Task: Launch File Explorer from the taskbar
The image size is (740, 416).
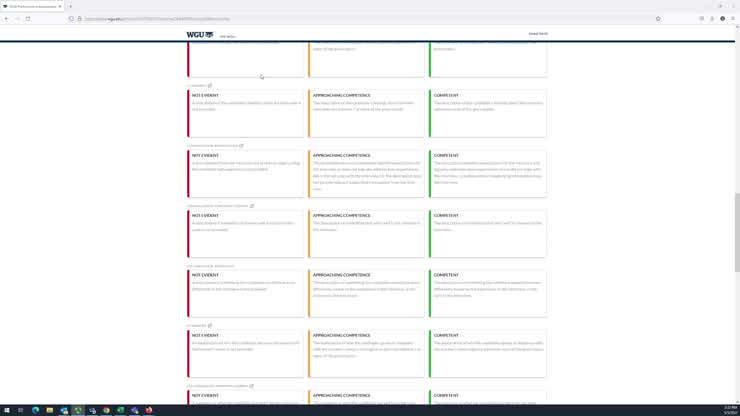Action: pos(49,410)
